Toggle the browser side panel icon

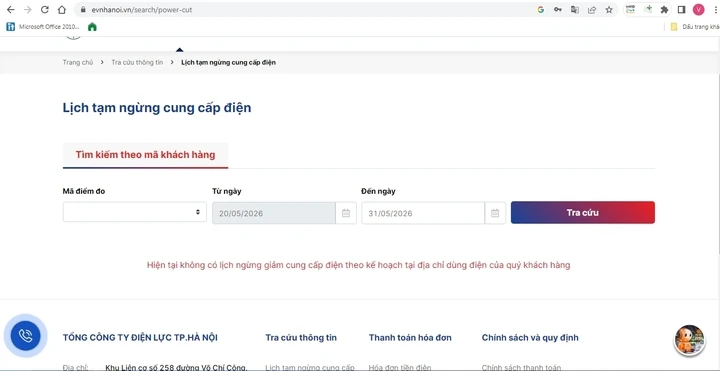click(681, 10)
